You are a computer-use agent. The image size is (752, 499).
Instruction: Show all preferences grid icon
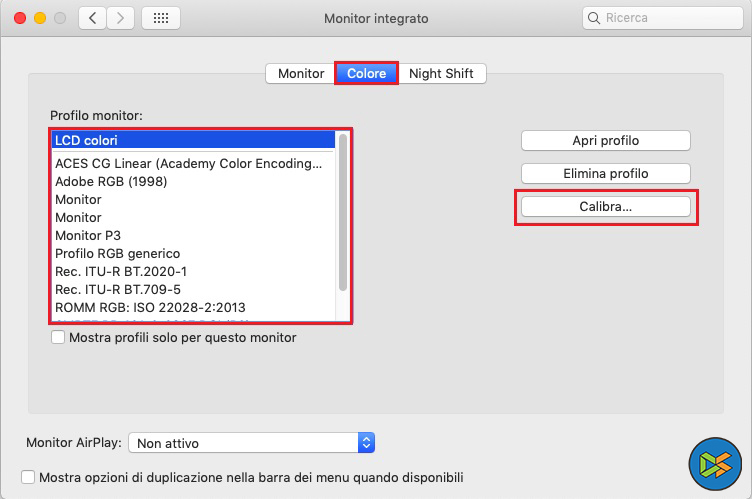click(x=161, y=18)
